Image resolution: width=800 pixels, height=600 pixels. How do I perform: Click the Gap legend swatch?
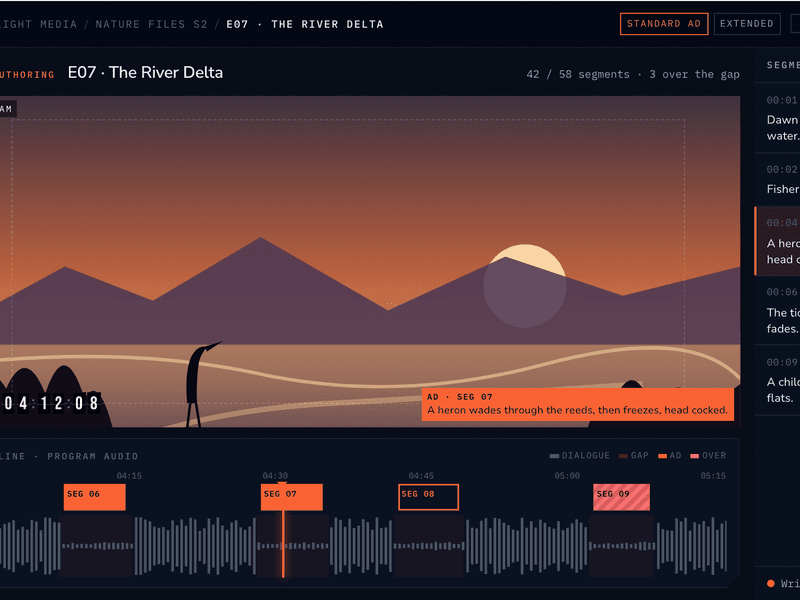[623, 456]
